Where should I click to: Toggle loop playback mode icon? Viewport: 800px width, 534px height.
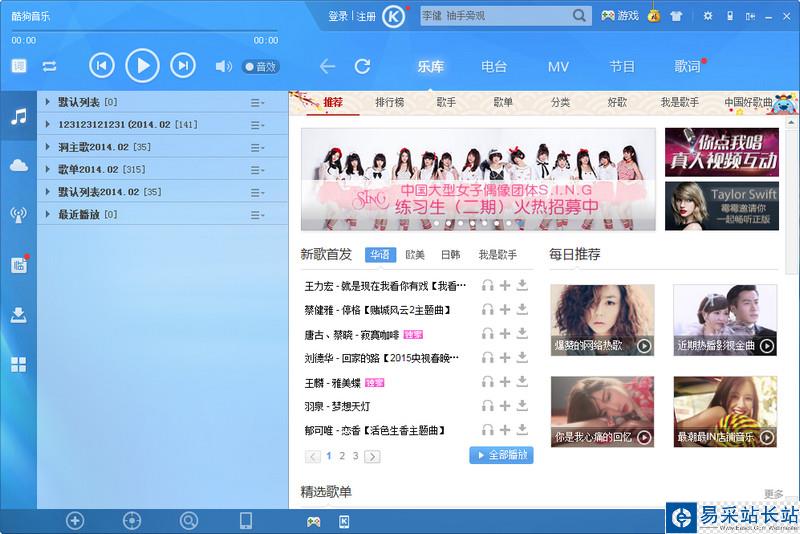pyautogui.click(x=49, y=66)
